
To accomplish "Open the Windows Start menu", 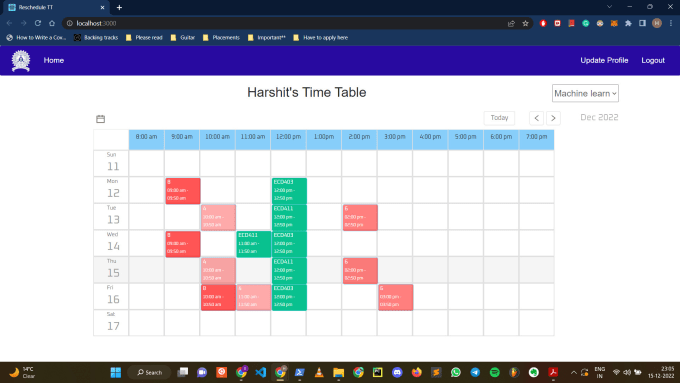I will click(x=116, y=372).
